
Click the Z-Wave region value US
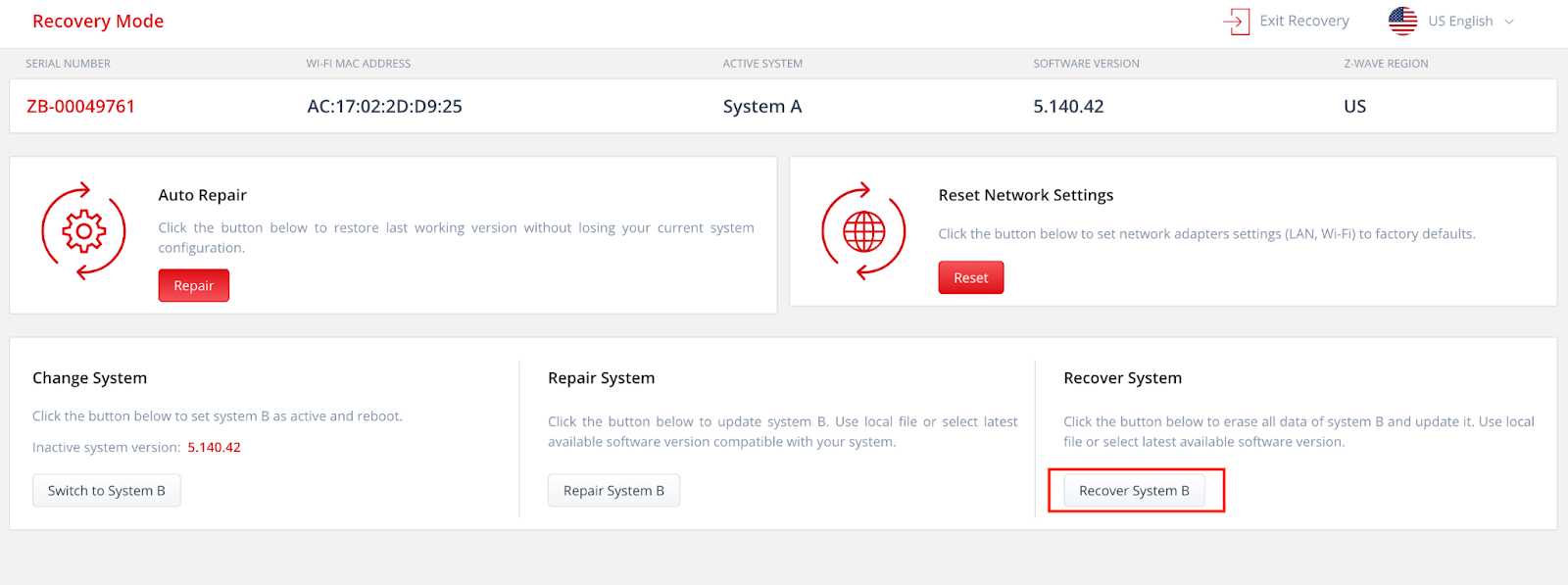1354,106
